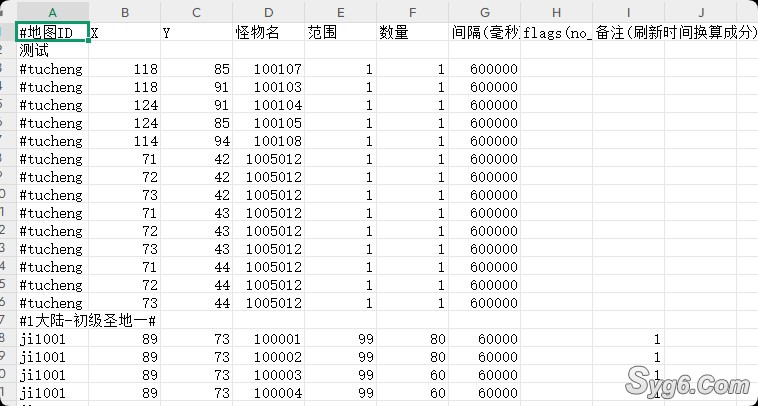Select Y value 44 in the X 71 row

pos(196,266)
